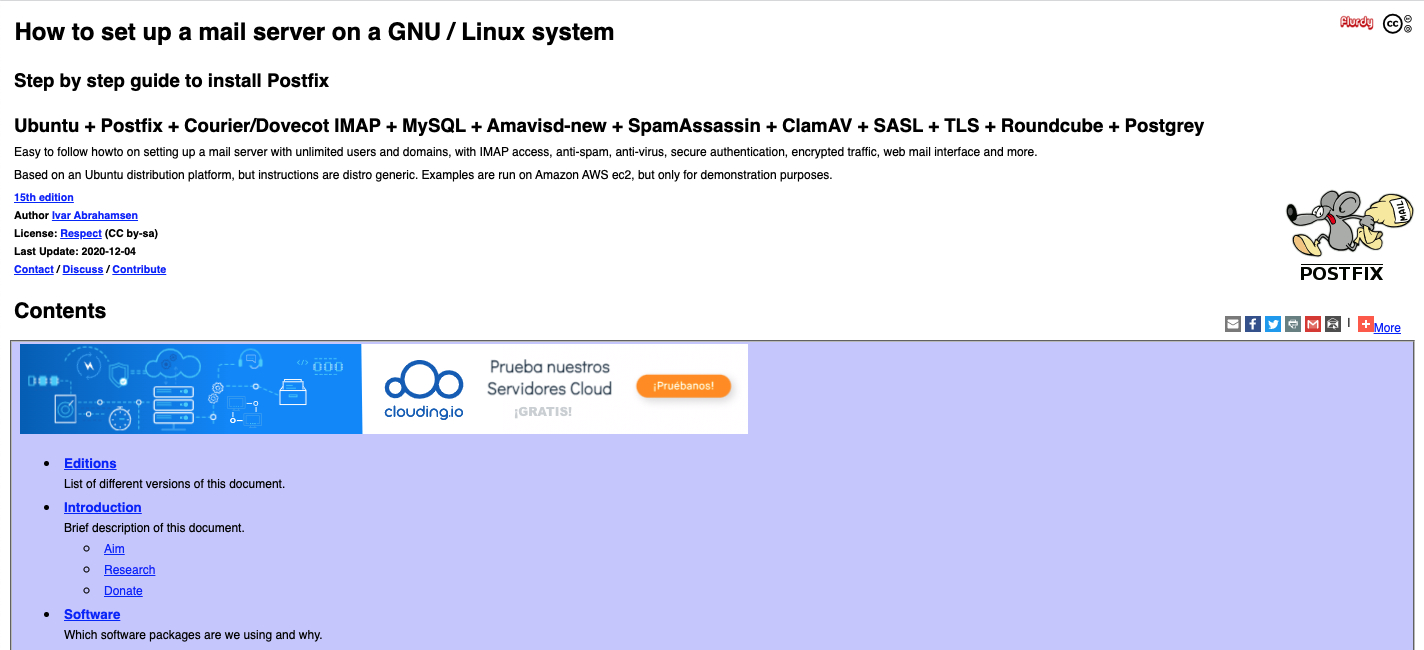This screenshot has height=650, width=1424.
Task: Click the orange ¡Pruébanos! button
Action: 684,386
